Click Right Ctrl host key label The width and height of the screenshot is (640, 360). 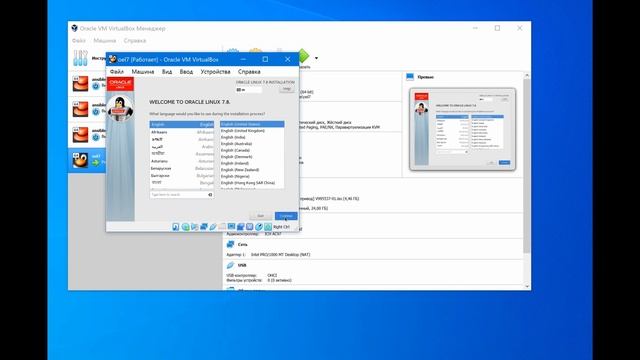[x=281, y=227]
